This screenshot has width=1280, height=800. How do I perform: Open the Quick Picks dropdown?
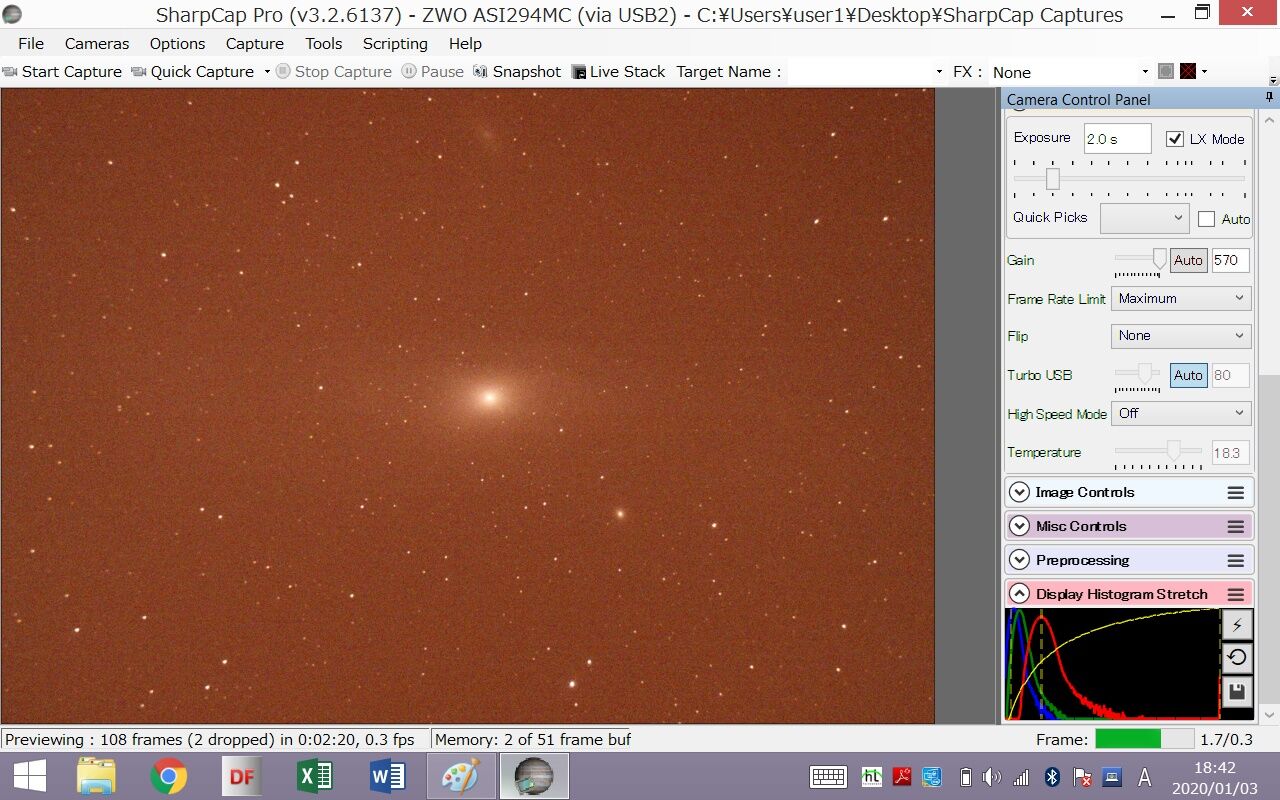pos(1144,218)
